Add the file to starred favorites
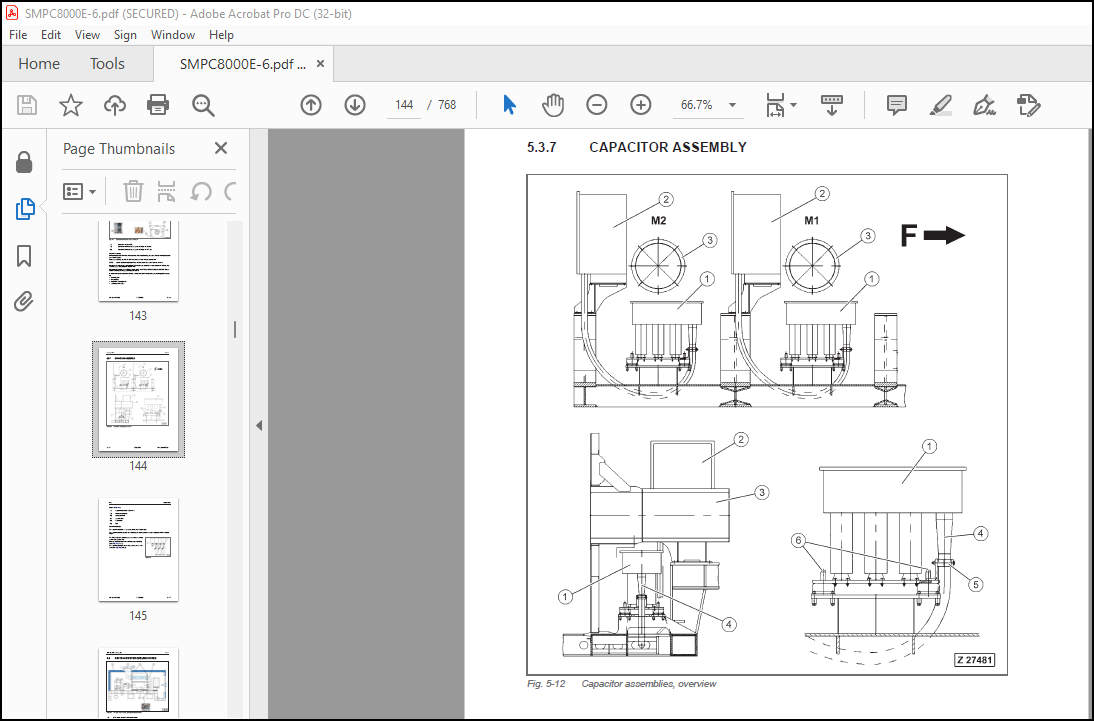The image size is (1094, 721). coord(70,105)
